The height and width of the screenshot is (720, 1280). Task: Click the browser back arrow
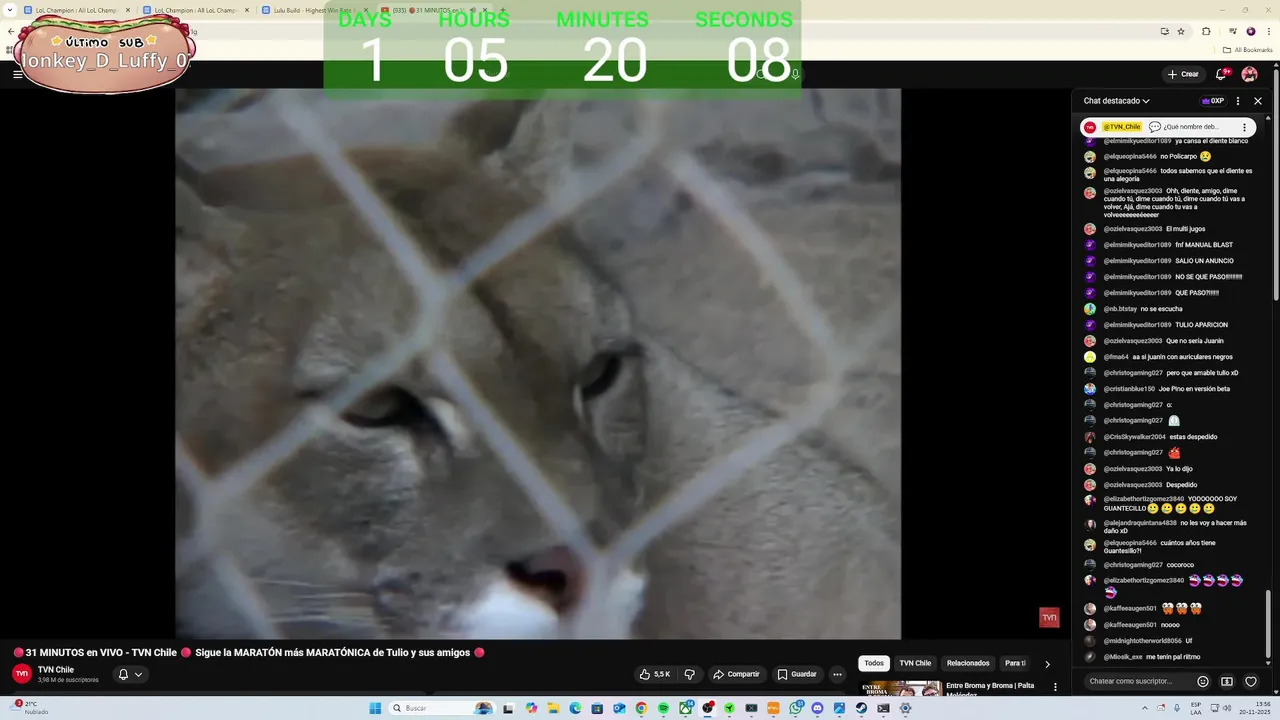pyautogui.click(x=10, y=31)
